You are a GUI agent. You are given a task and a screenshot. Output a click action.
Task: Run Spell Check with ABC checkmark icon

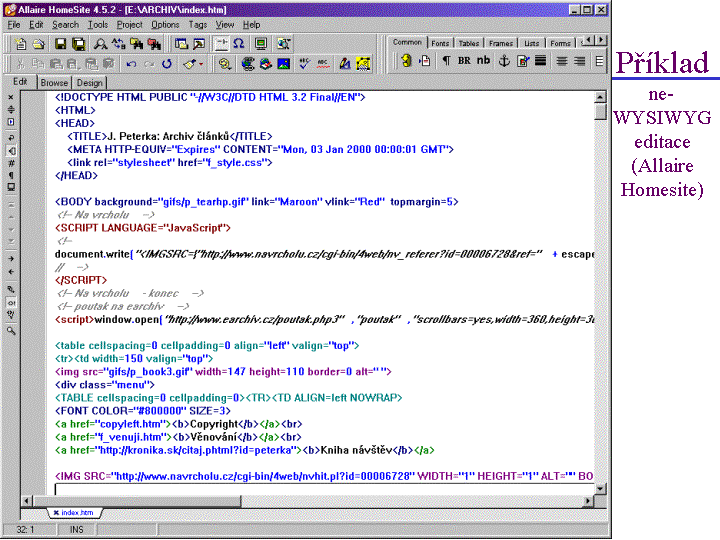(x=304, y=64)
